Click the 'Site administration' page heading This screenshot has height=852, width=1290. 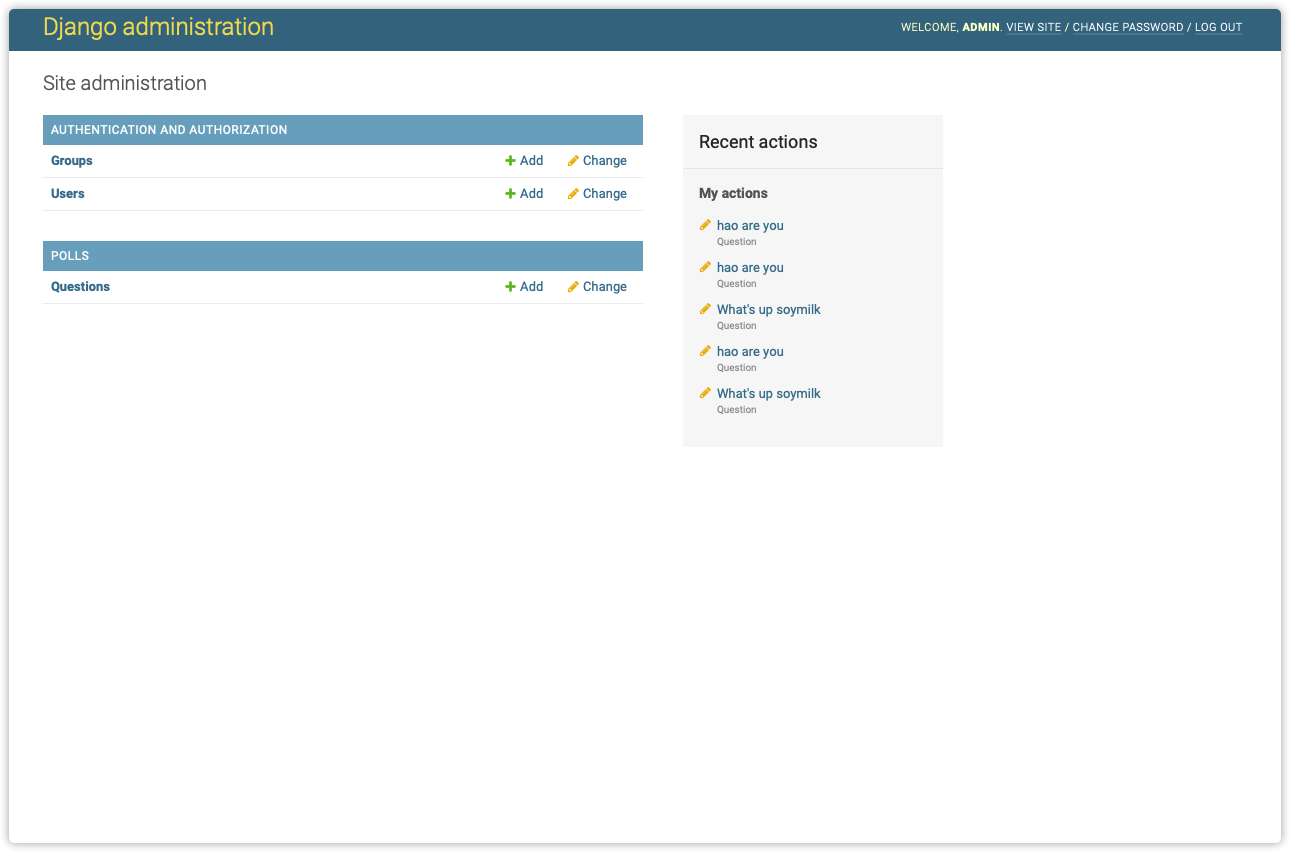(125, 83)
